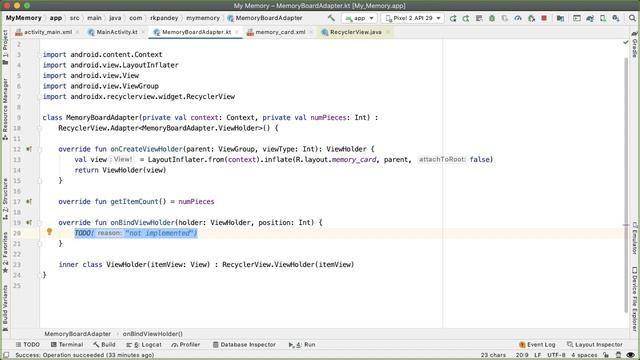
Task: Click the tool windows quick access icon
Action: point(6,355)
